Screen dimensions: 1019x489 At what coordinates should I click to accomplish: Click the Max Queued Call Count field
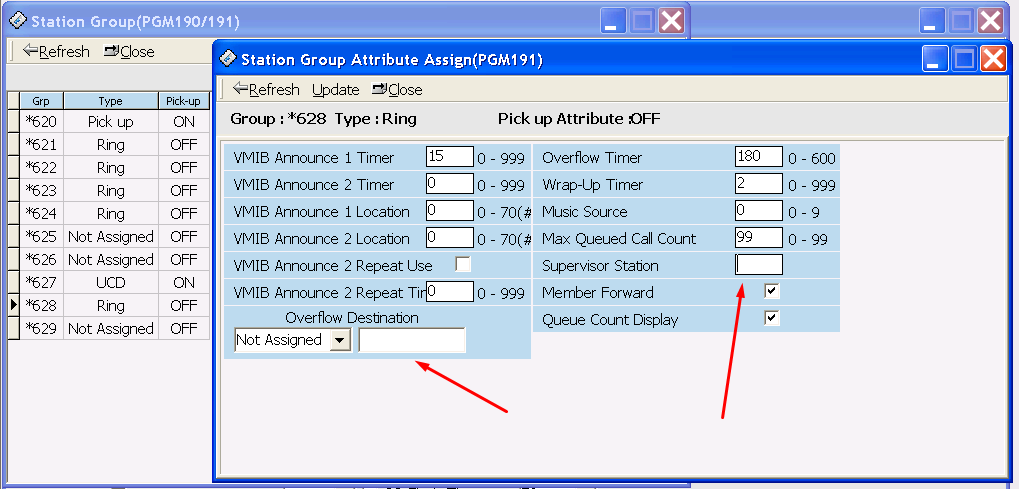coord(759,238)
